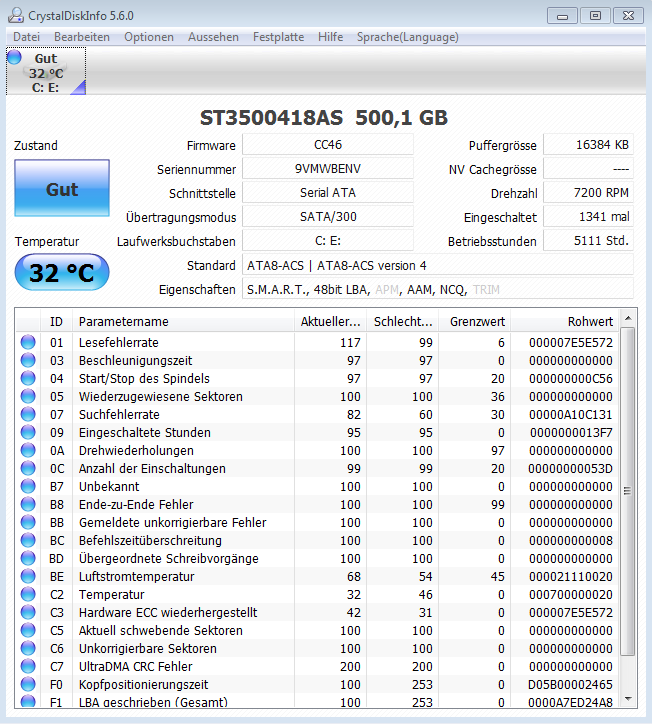Click the Übertragungsmodus field SATA/300

[x=328, y=217]
